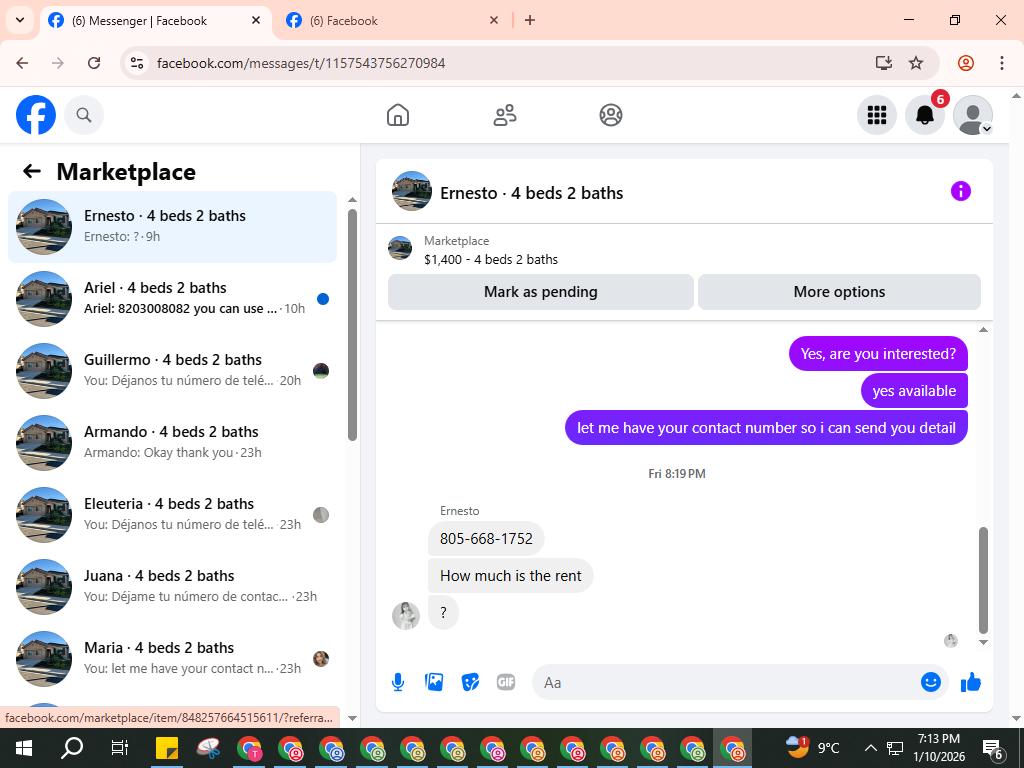Open the Chrome profile icon
The image size is (1024, 768).
966,63
